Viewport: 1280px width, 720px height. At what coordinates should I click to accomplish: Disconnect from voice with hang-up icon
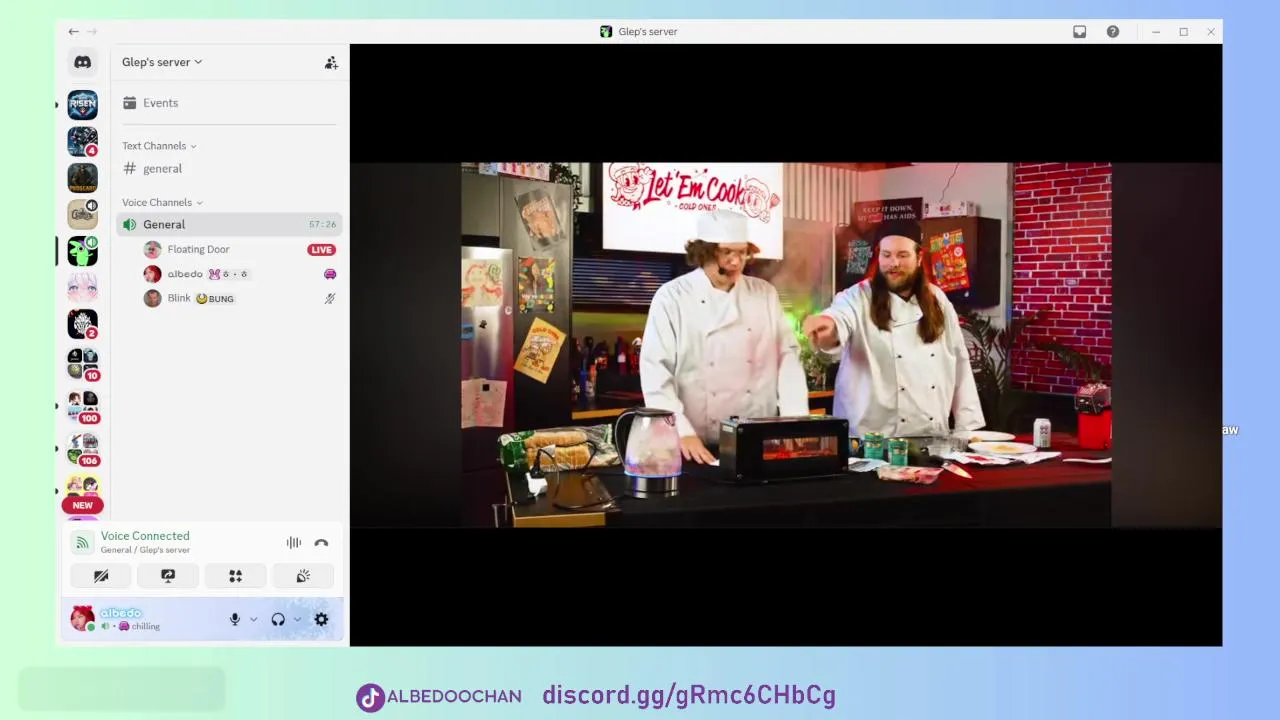[x=321, y=543]
